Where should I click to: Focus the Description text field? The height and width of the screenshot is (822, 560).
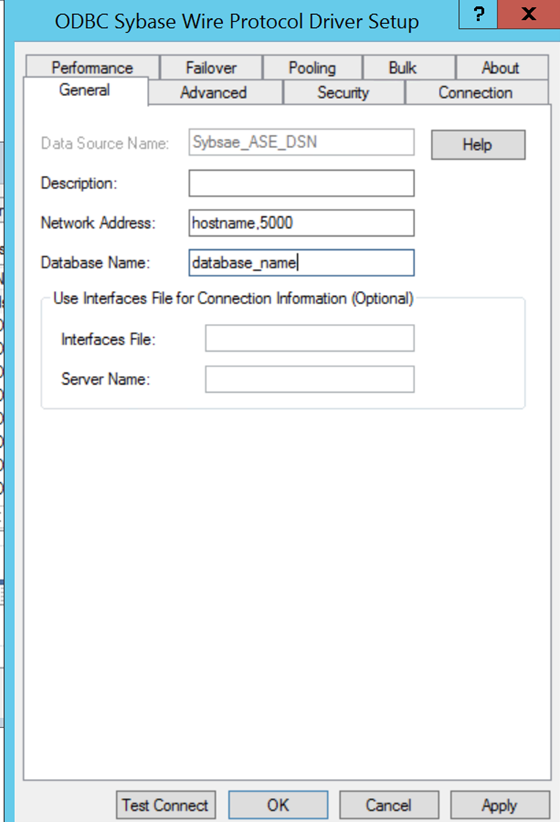(301, 183)
